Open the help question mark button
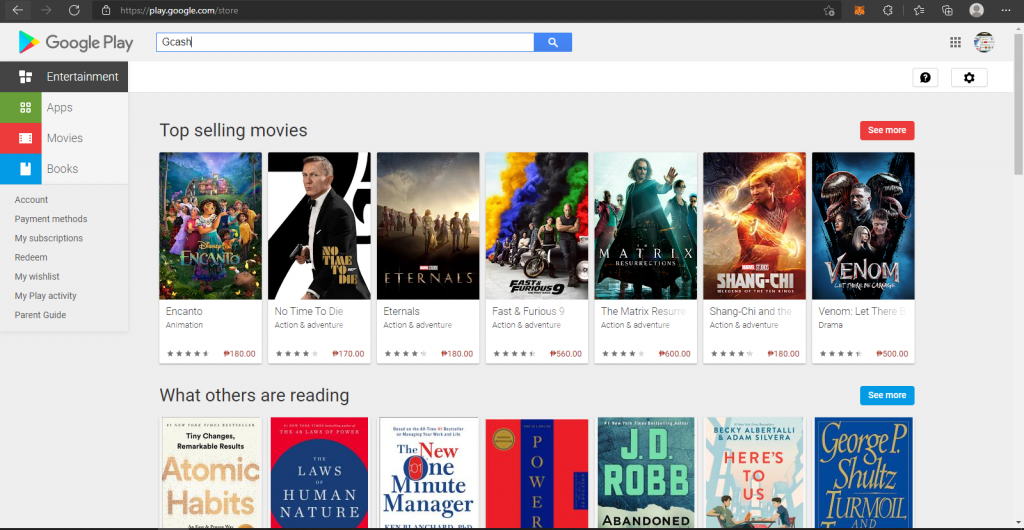1024x530 pixels. (925, 78)
